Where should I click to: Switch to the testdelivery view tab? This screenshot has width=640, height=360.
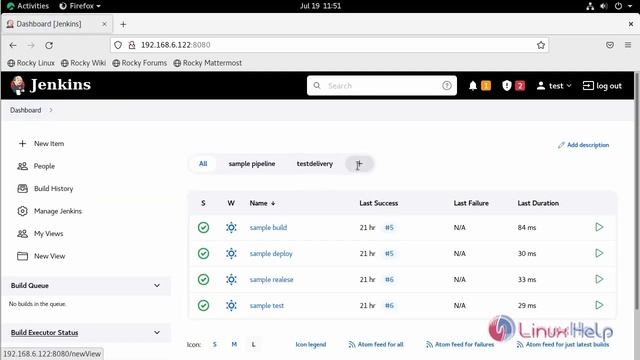(315, 164)
